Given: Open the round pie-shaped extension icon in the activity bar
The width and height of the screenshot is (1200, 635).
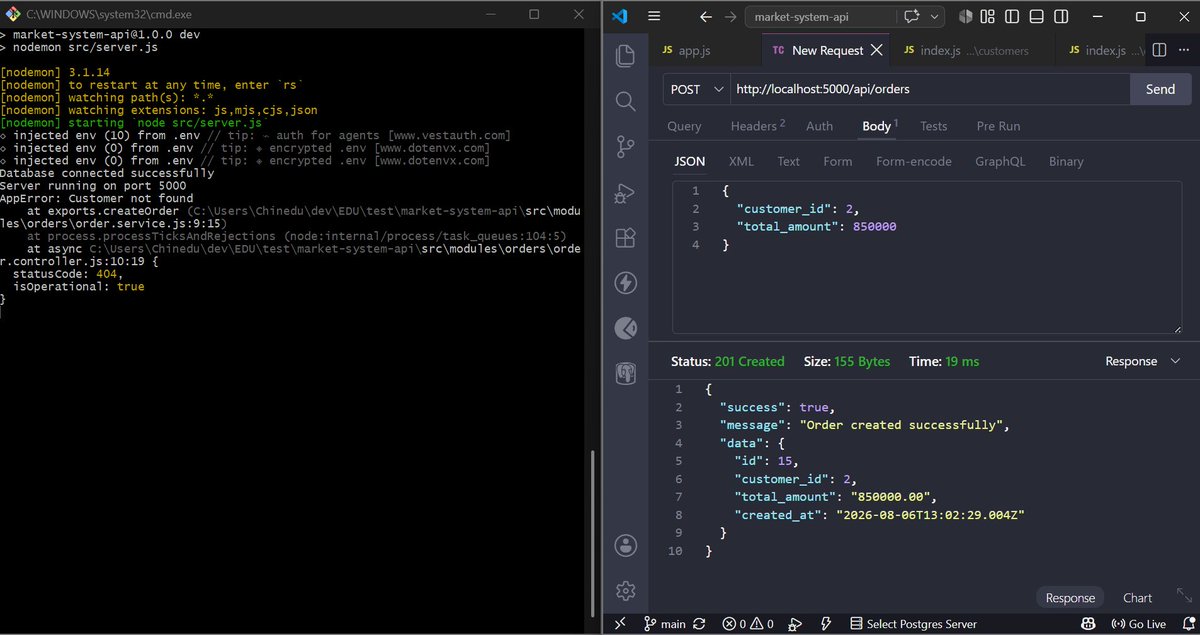Looking at the screenshot, I should pyautogui.click(x=626, y=328).
